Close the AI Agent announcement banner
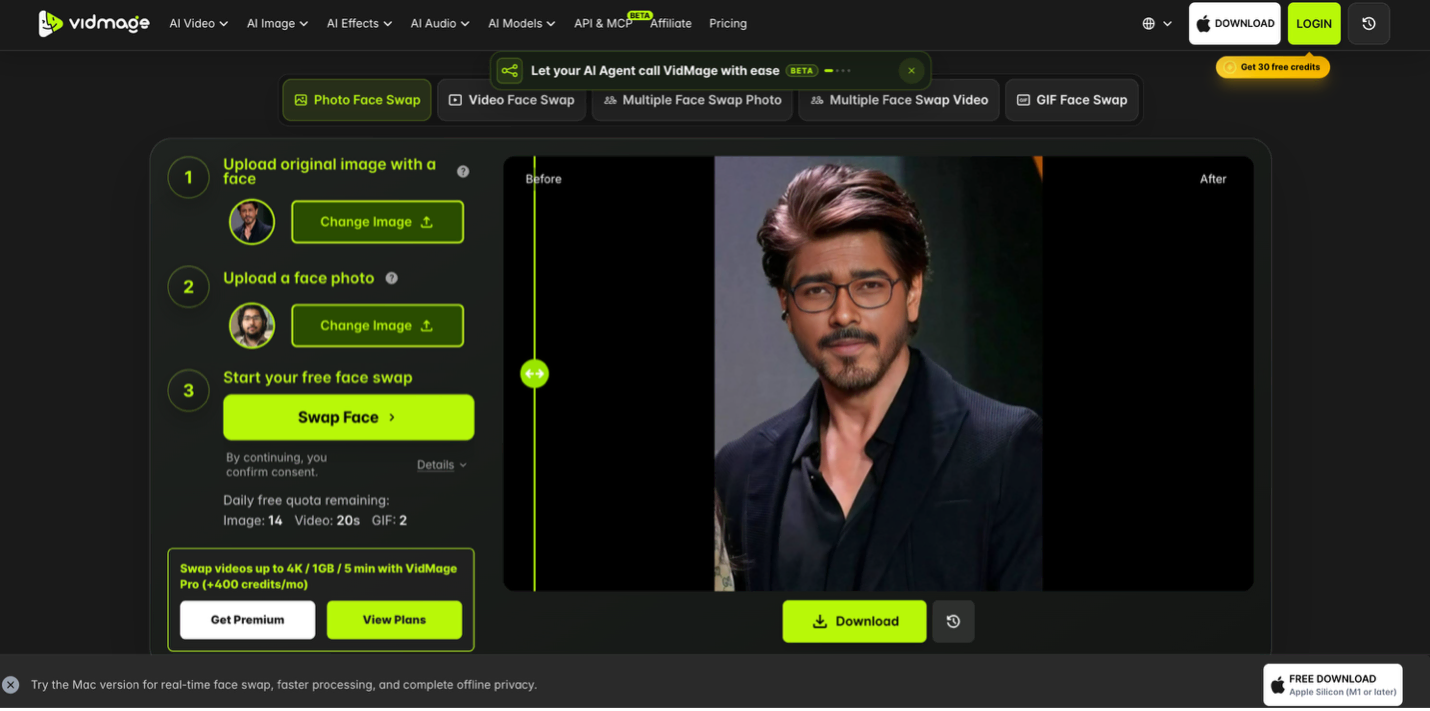This screenshot has width=1430, height=711. (911, 71)
